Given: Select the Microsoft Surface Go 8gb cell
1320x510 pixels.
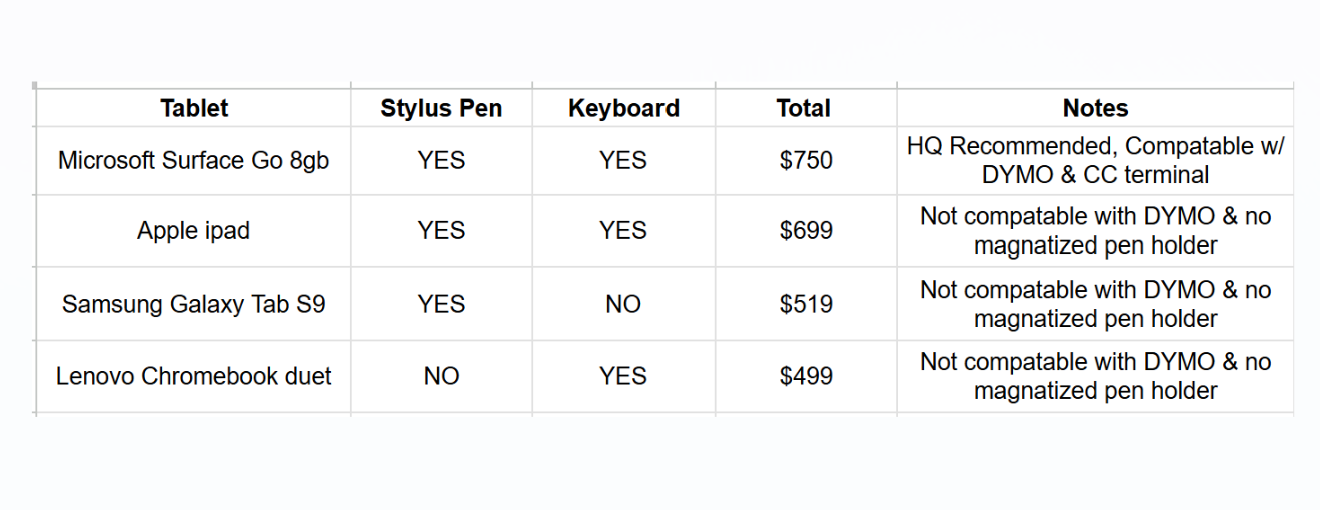Looking at the screenshot, I should click(194, 160).
